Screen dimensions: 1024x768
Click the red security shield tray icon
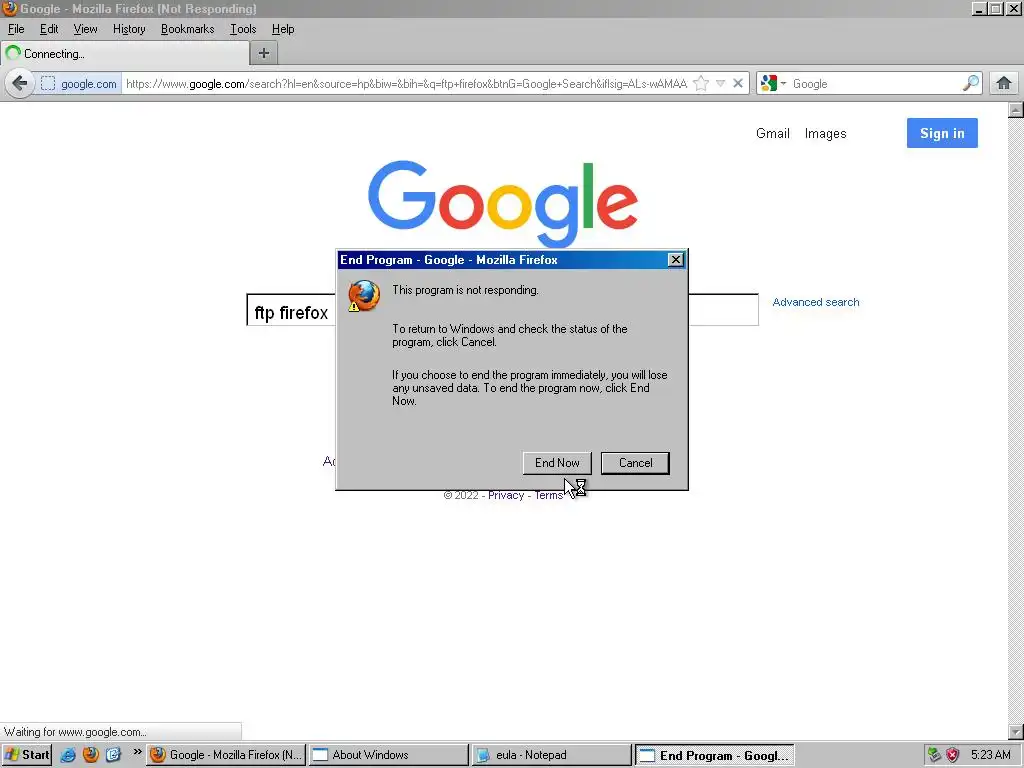pyautogui.click(x=953, y=755)
